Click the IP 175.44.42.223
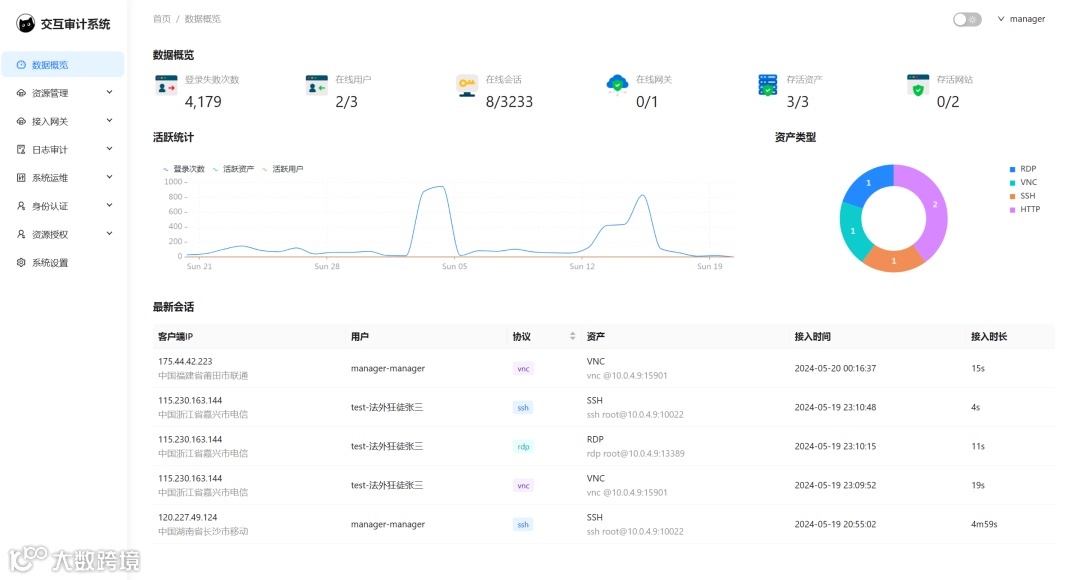The width and height of the screenshot is (1080, 580). click(x=185, y=362)
